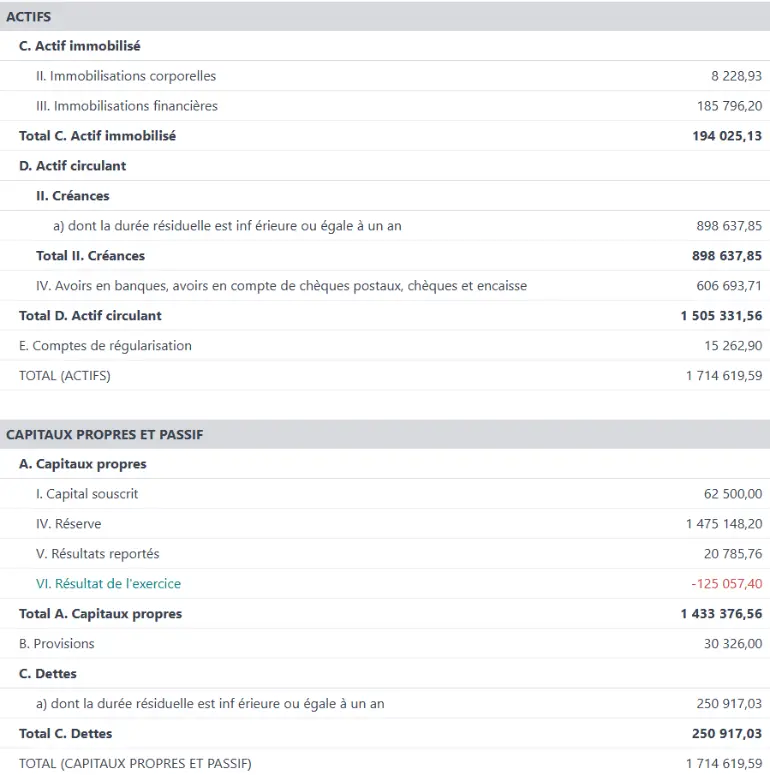Select the "IV. Avoirs en banques" row label
The image size is (770, 775).
tap(281, 286)
